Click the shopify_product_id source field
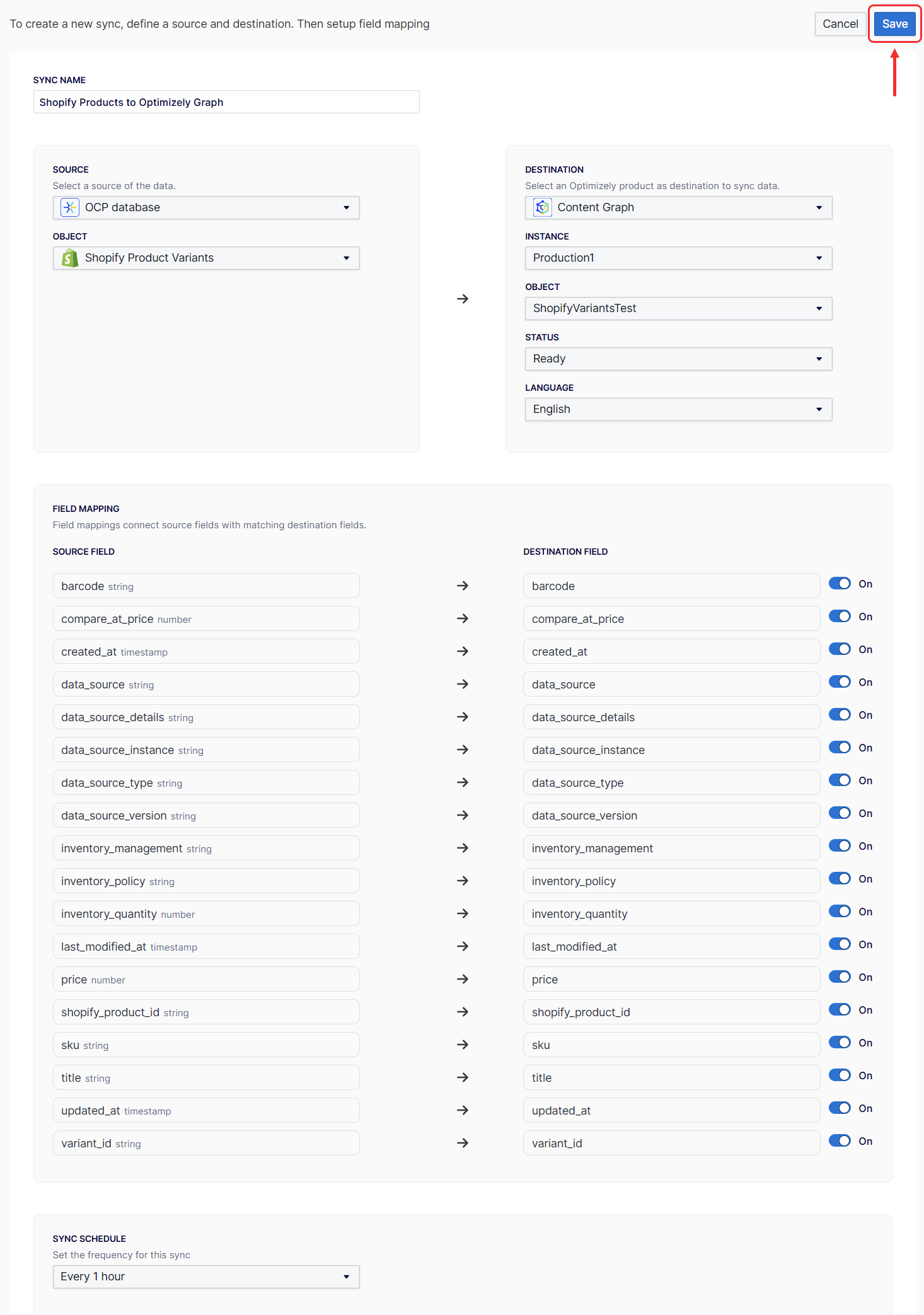 pyautogui.click(x=206, y=1012)
